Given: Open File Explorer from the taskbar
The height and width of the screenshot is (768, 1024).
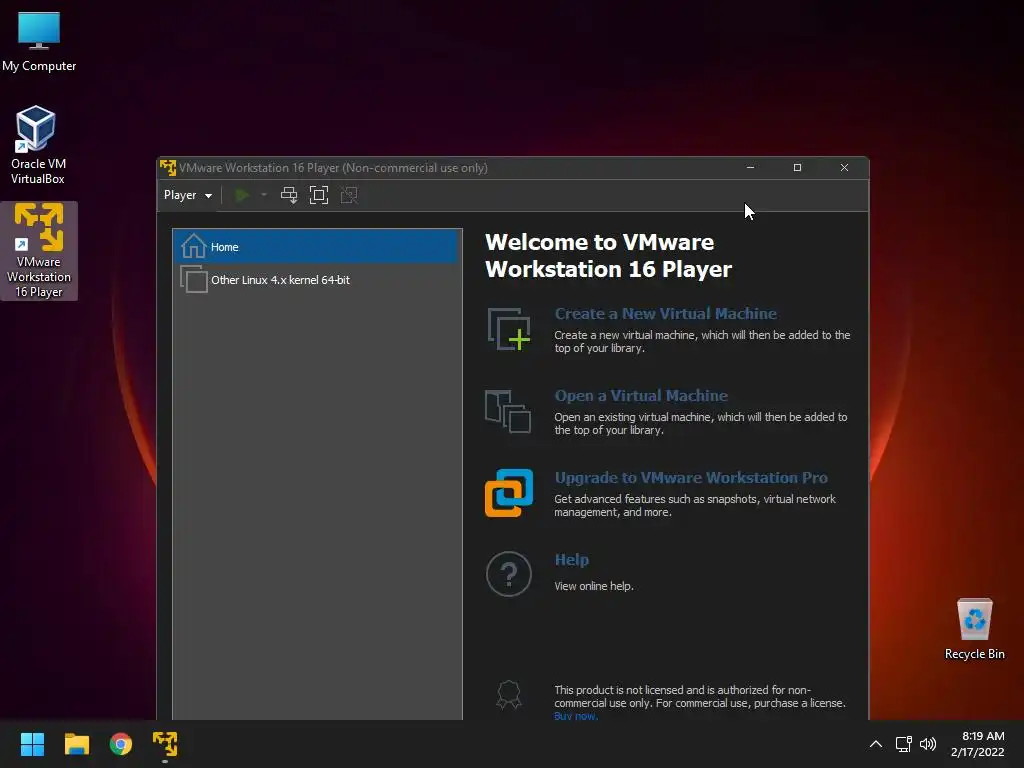Looking at the screenshot, I should (76, 744).
